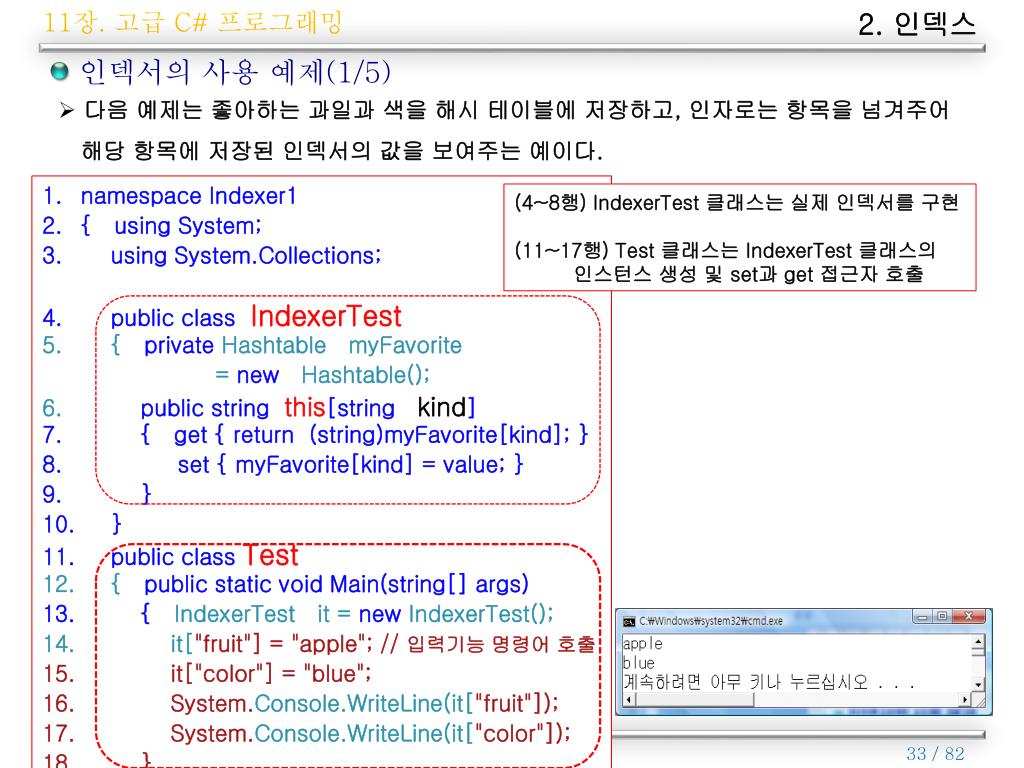Click the red 'IndexerTest' class name
Viewport: 1024px width, 768px height.
(326, 316)
